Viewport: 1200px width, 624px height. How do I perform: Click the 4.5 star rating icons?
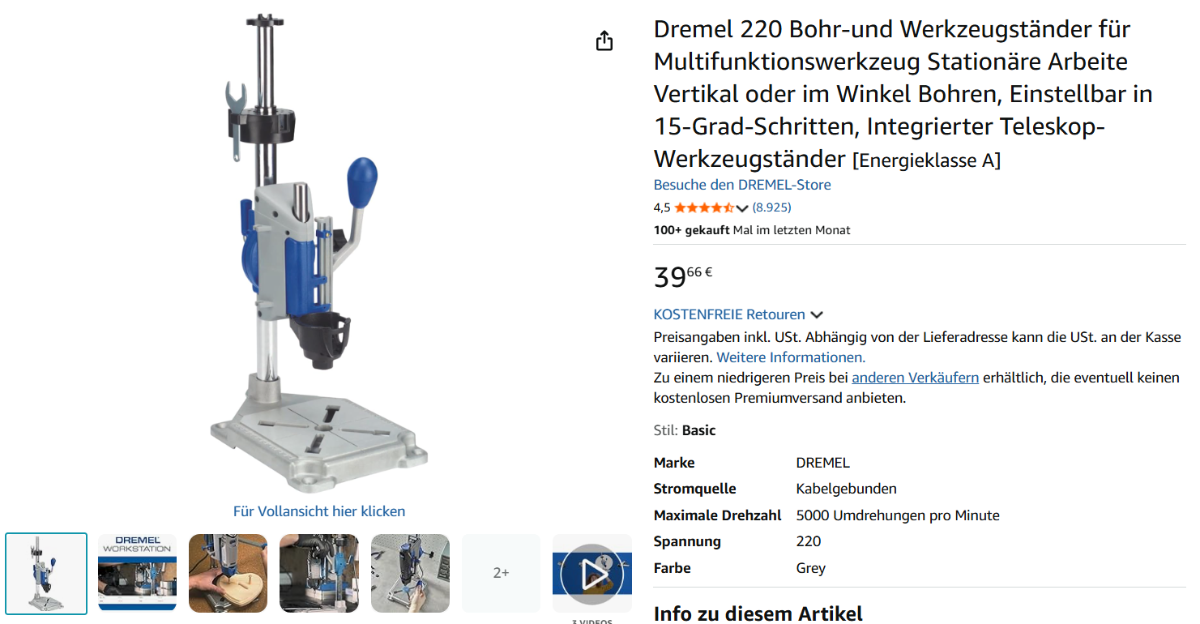(x=704, y=208)
